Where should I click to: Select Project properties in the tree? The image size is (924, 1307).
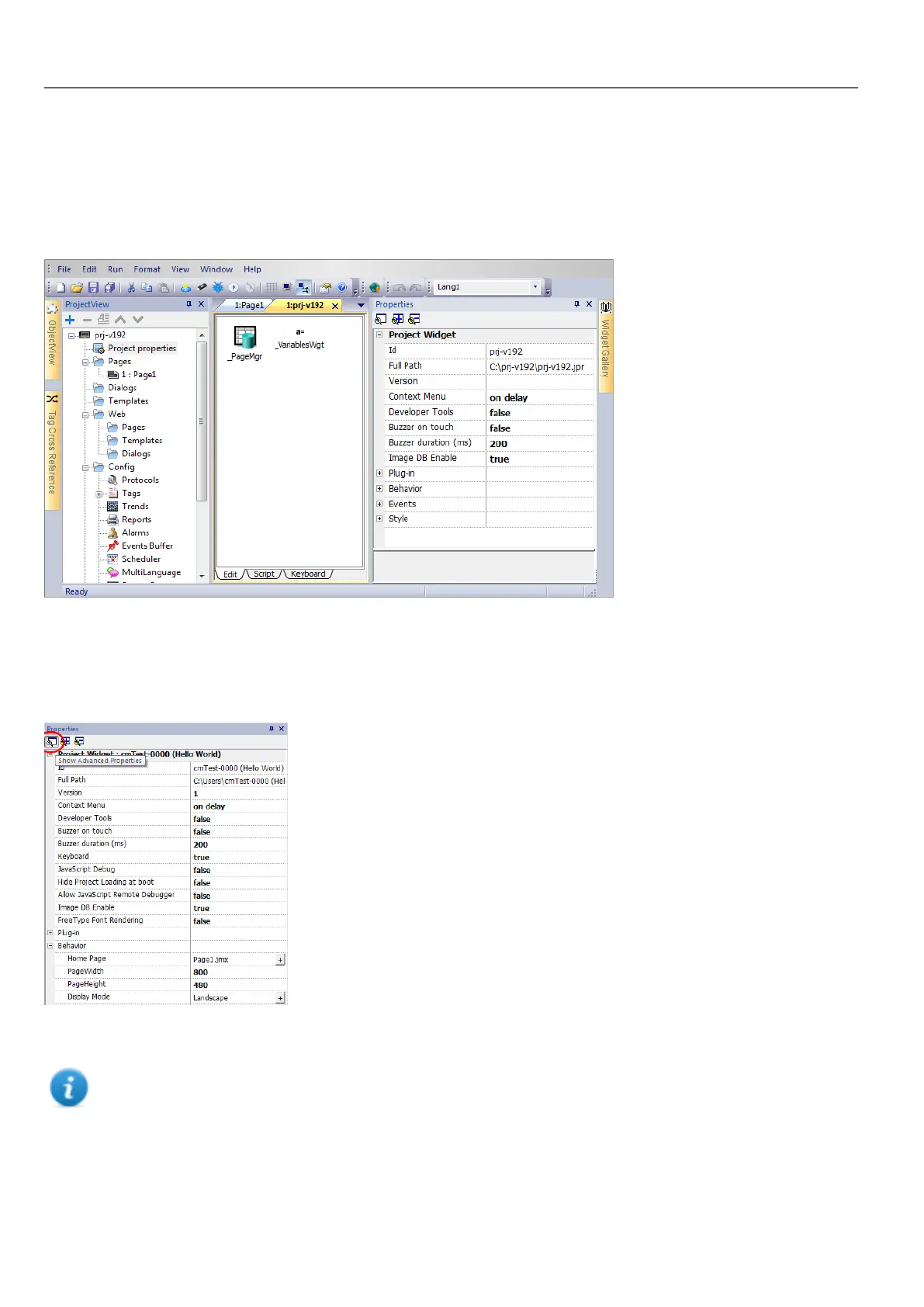point(141,348)
